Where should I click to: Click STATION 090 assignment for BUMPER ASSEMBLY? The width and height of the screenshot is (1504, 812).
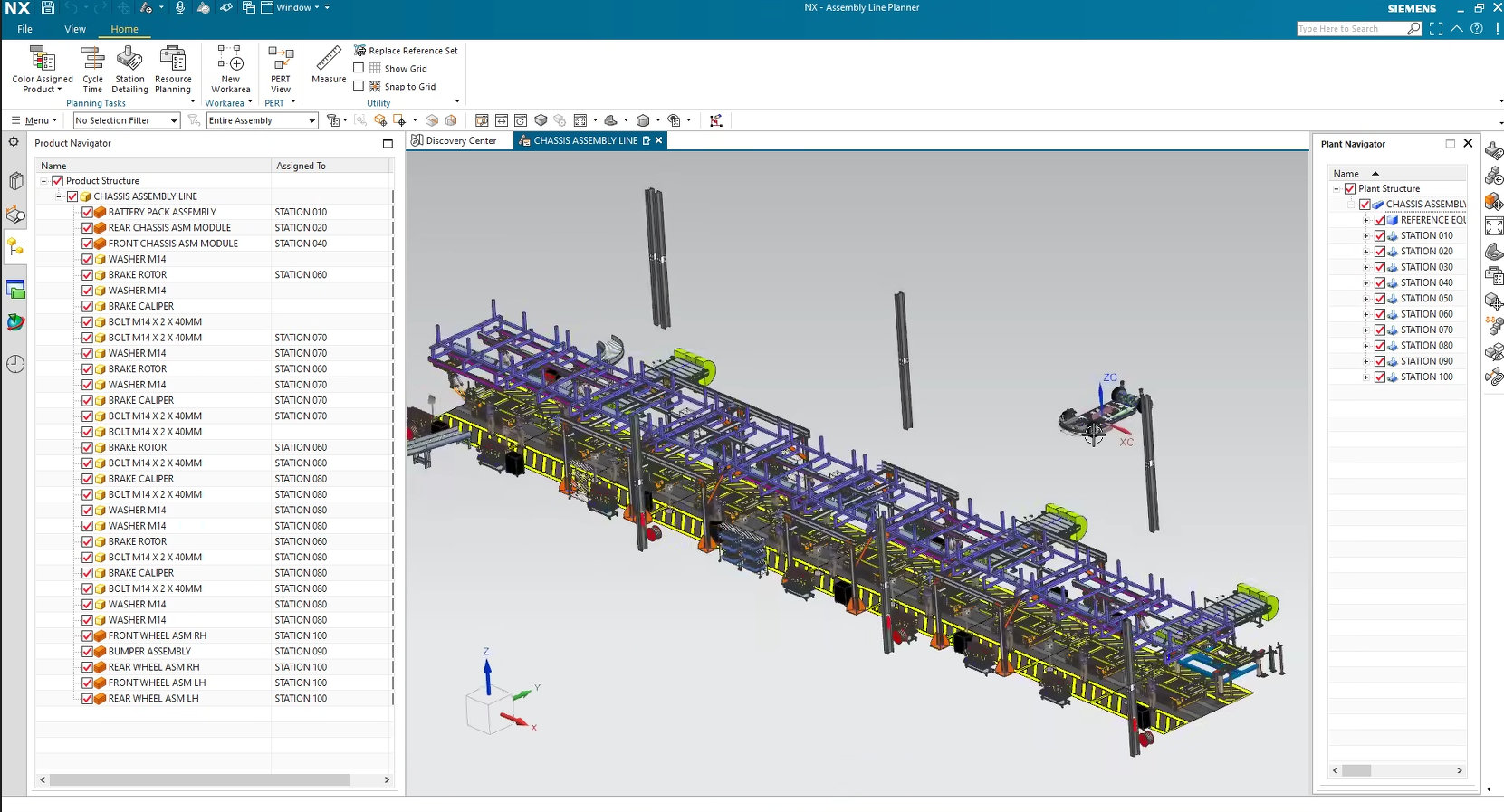tap(301, 652)
